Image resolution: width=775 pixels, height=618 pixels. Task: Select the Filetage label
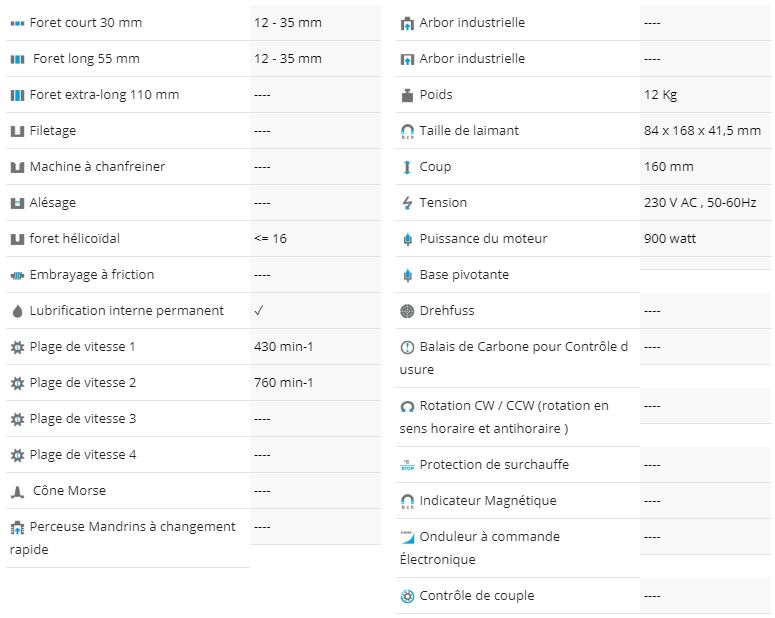[53, 131]
